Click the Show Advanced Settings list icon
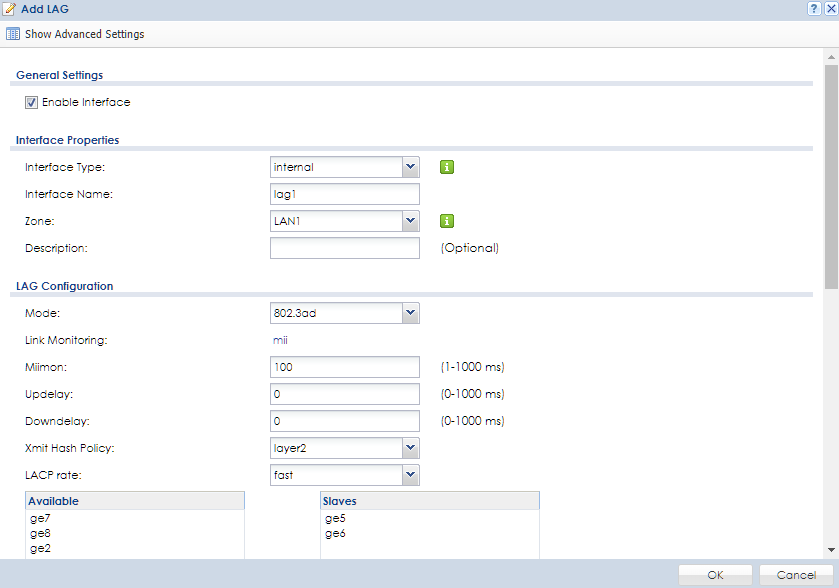Screen dimensions: 839x588 click(13, 34)
